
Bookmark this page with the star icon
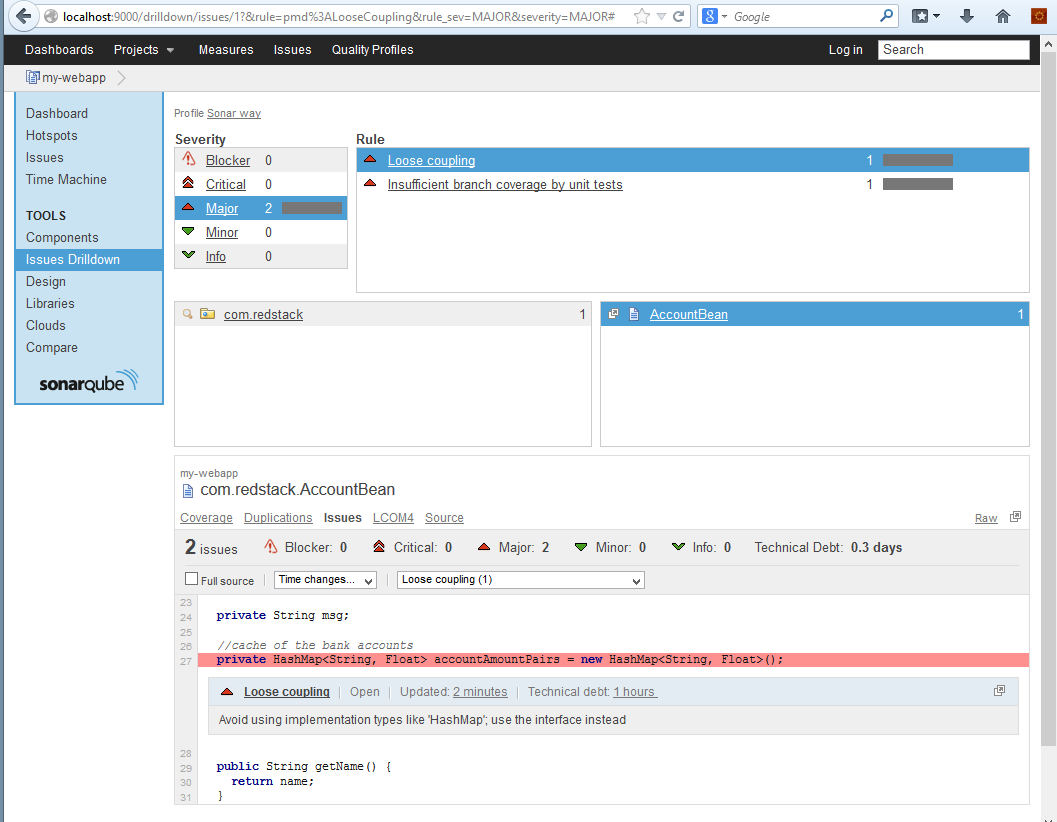pos(641,17)
